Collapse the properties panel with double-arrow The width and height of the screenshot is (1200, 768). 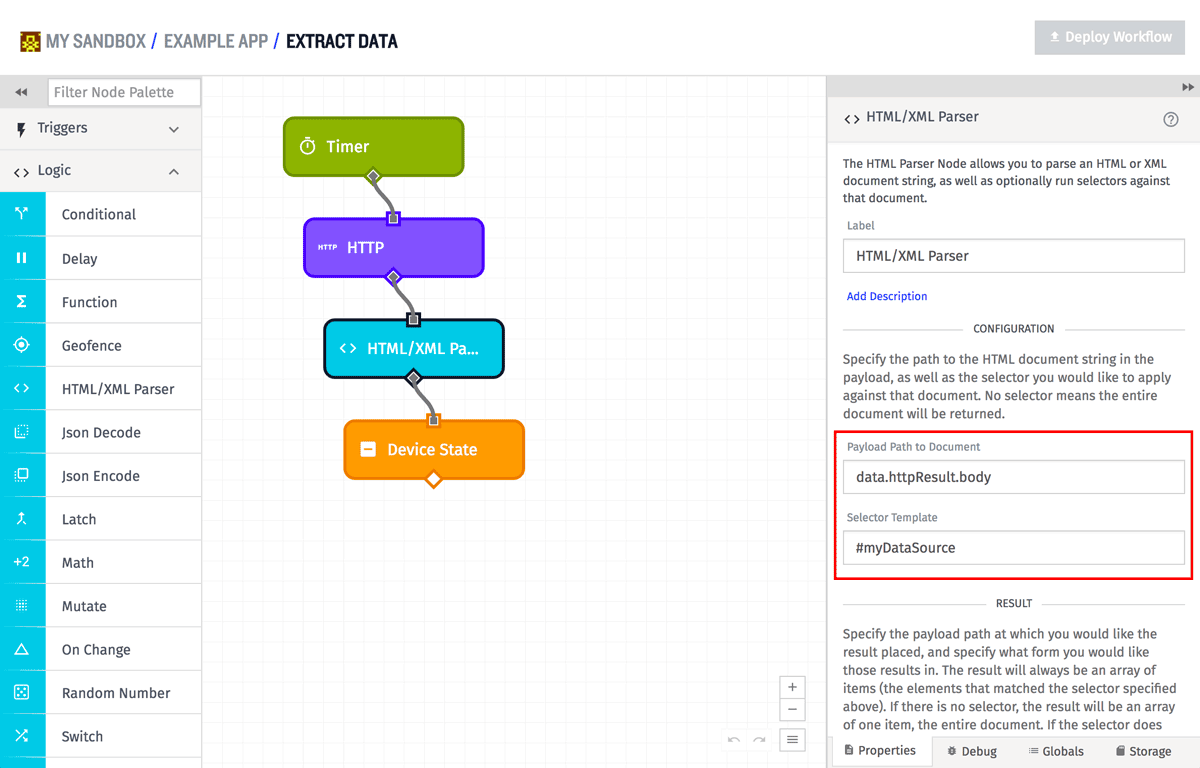click(x=1188, y=87)
